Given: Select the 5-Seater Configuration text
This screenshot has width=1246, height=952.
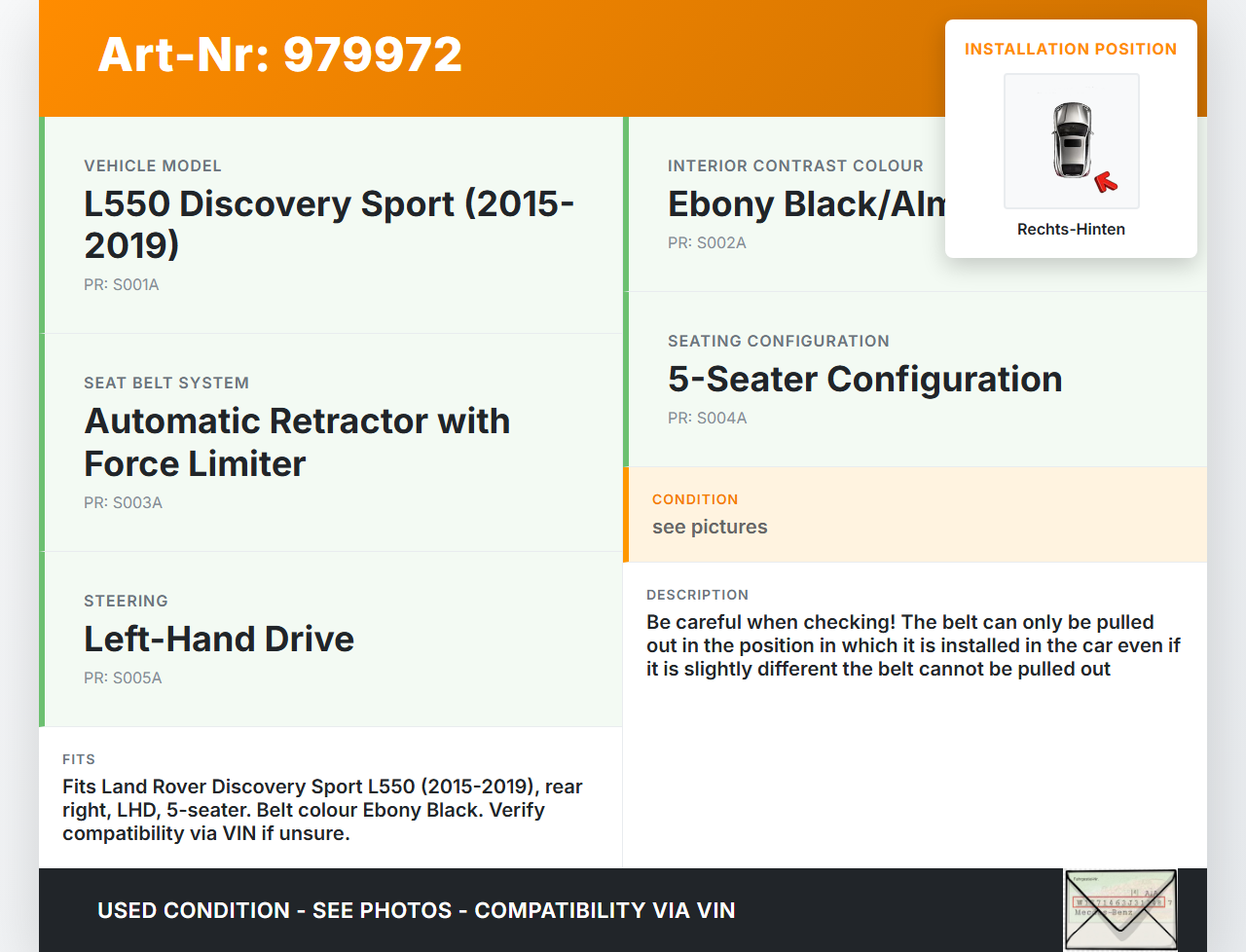Looking at the screenshot, I should 864,380.
